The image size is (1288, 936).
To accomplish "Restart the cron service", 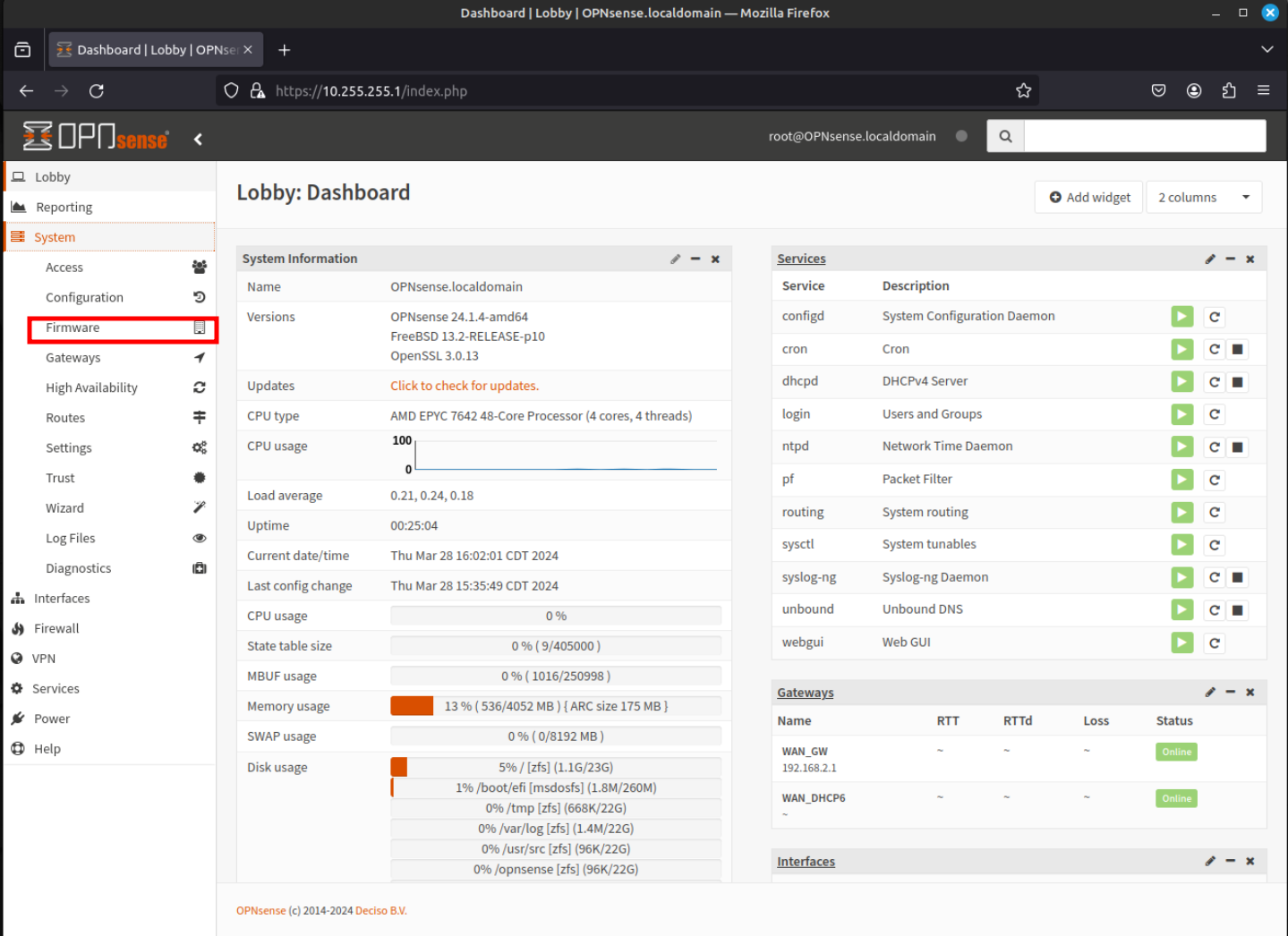I will point(1215,349).
